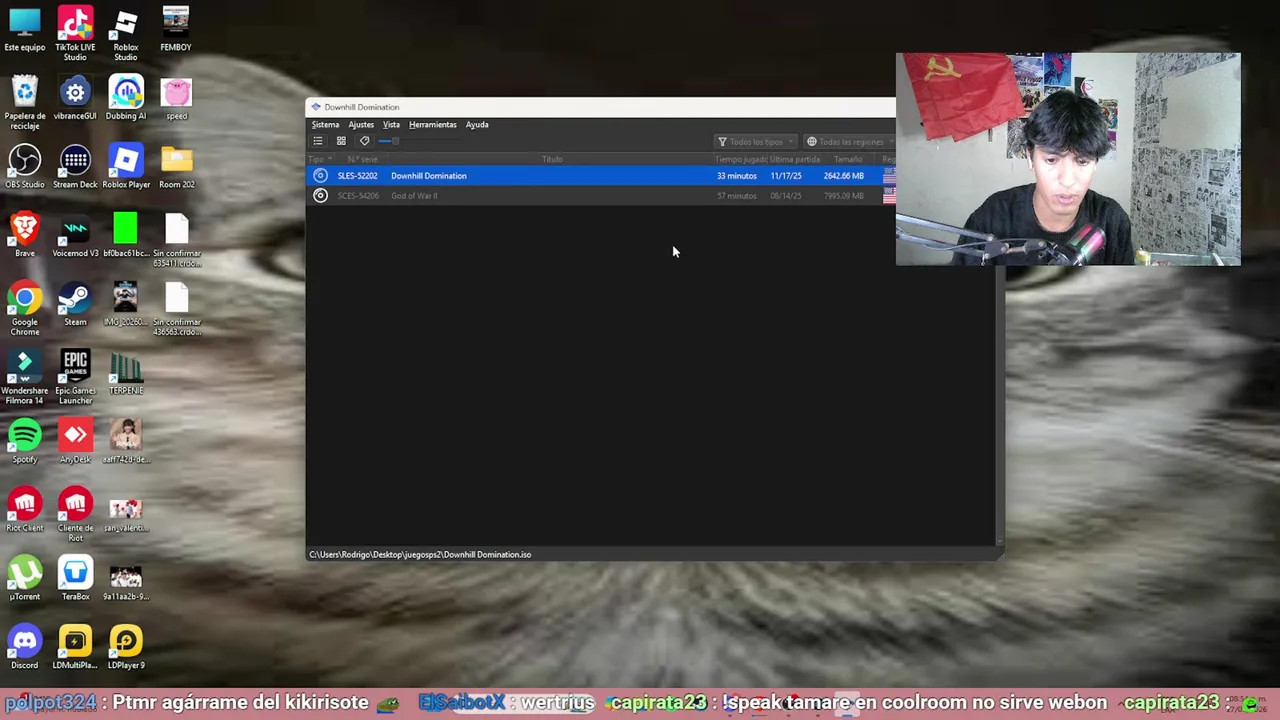Click the 33 minutos playtime cell
Image resolution: width=1280 pixels, height=720 pixels.
736,176
